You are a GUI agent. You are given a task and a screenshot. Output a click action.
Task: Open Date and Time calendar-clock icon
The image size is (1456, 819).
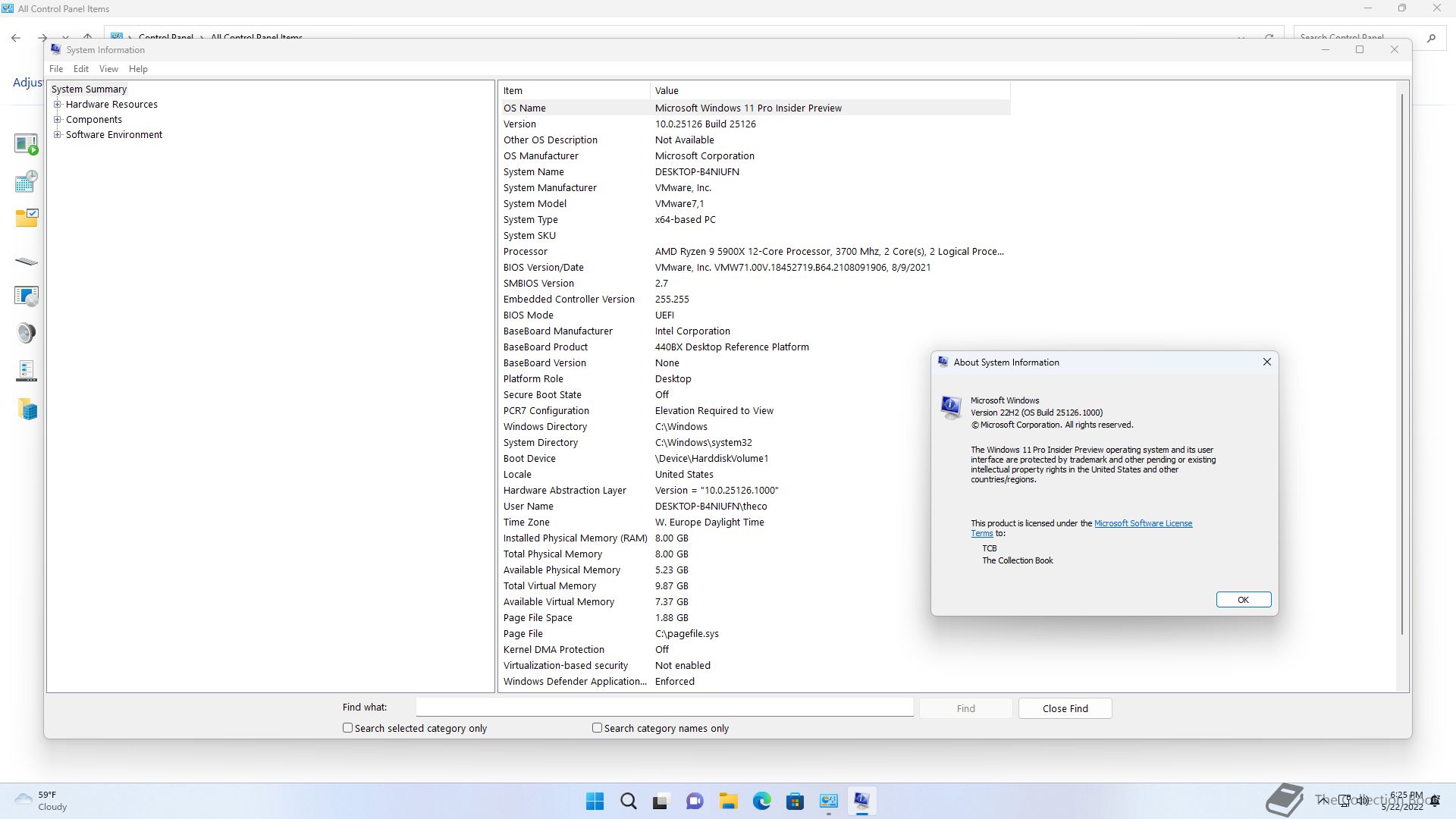[x=26, y=181]
